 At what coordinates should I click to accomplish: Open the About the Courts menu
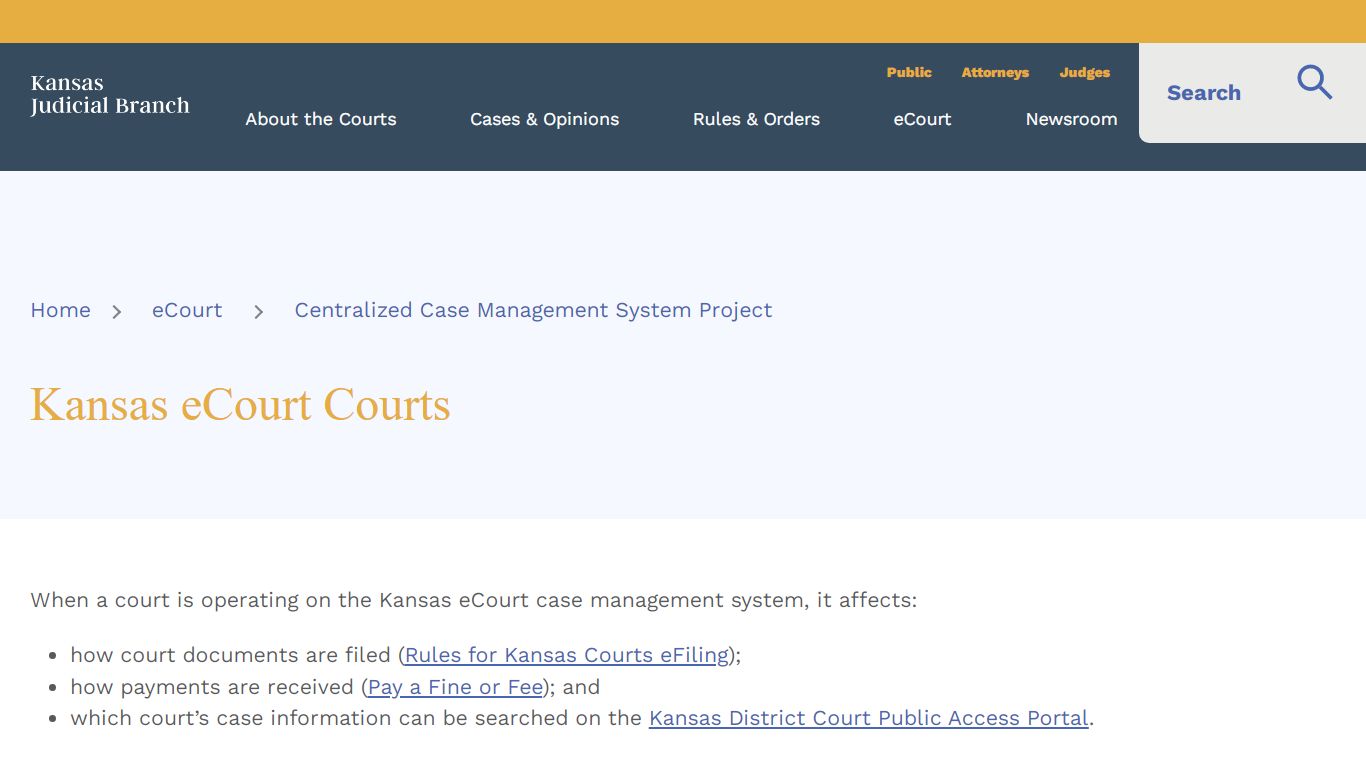pos(321,119)
